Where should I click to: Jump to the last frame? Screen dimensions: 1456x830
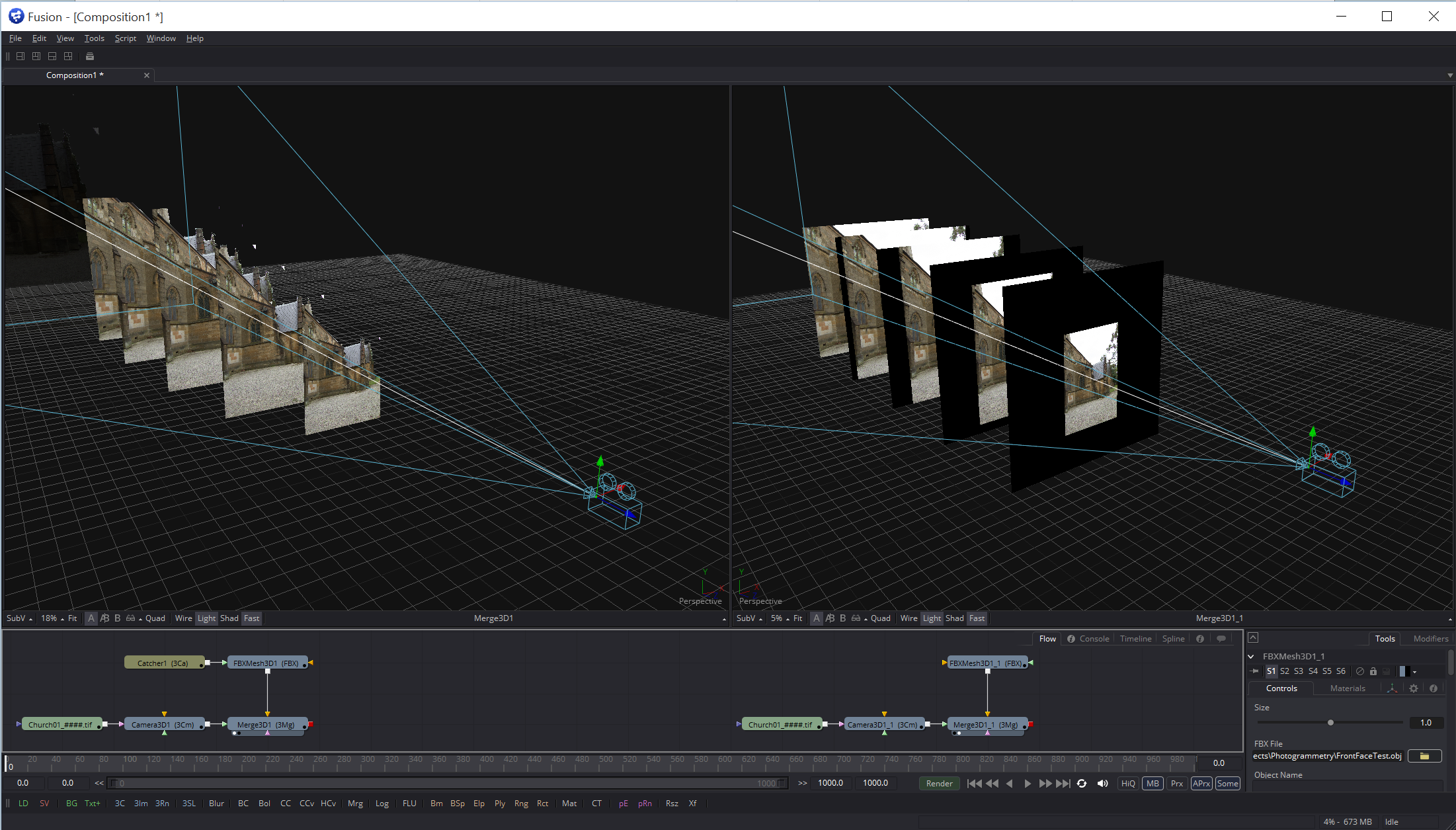(1063, 783)
